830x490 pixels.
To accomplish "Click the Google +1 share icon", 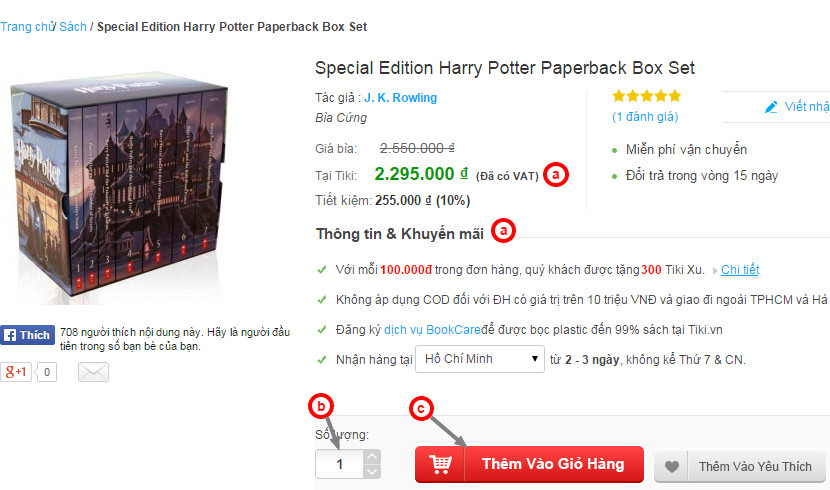I will (17, 372).
